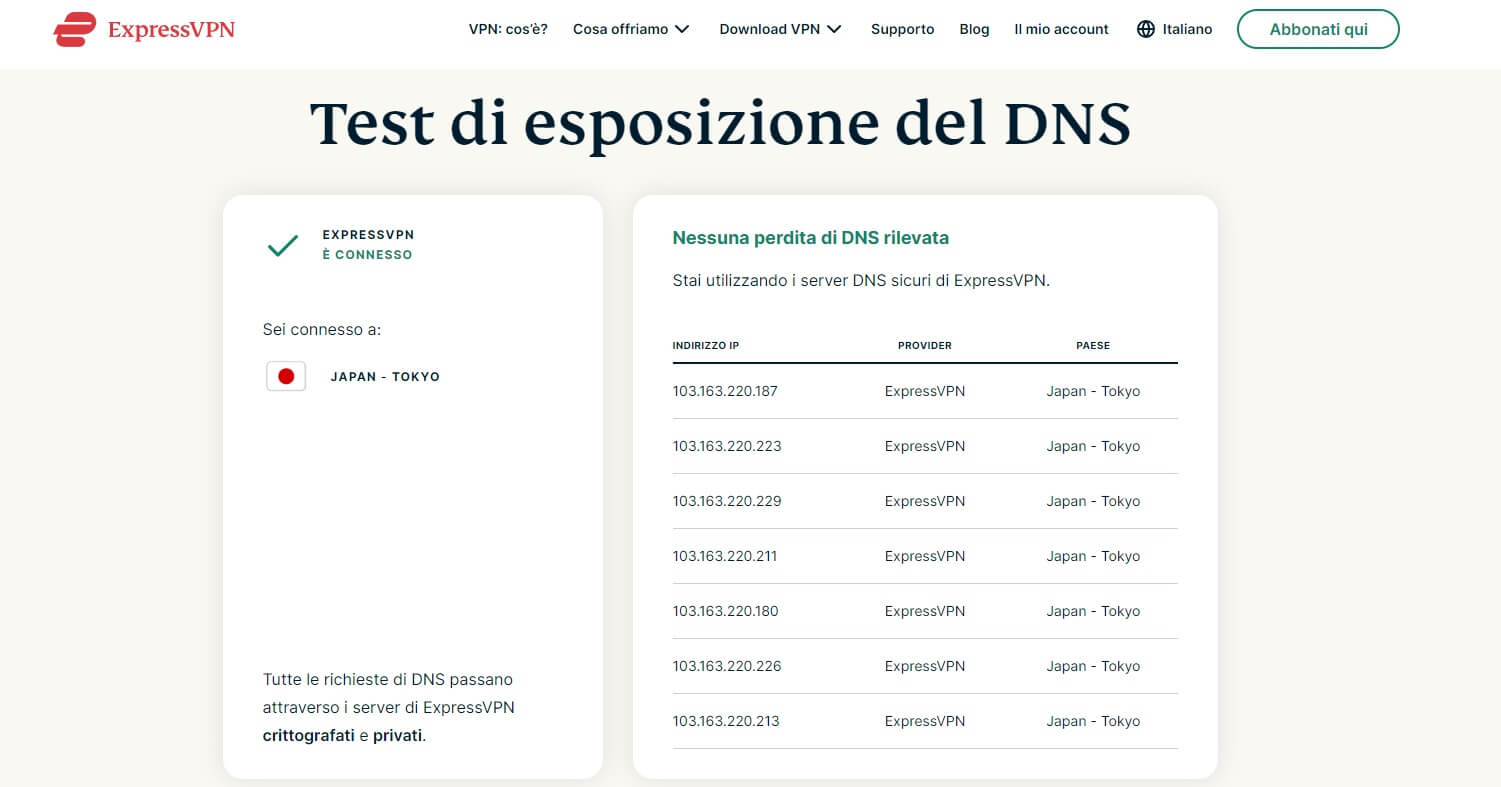Click the PAESE column header
1501x787 pixels.
pos(1093,345)
